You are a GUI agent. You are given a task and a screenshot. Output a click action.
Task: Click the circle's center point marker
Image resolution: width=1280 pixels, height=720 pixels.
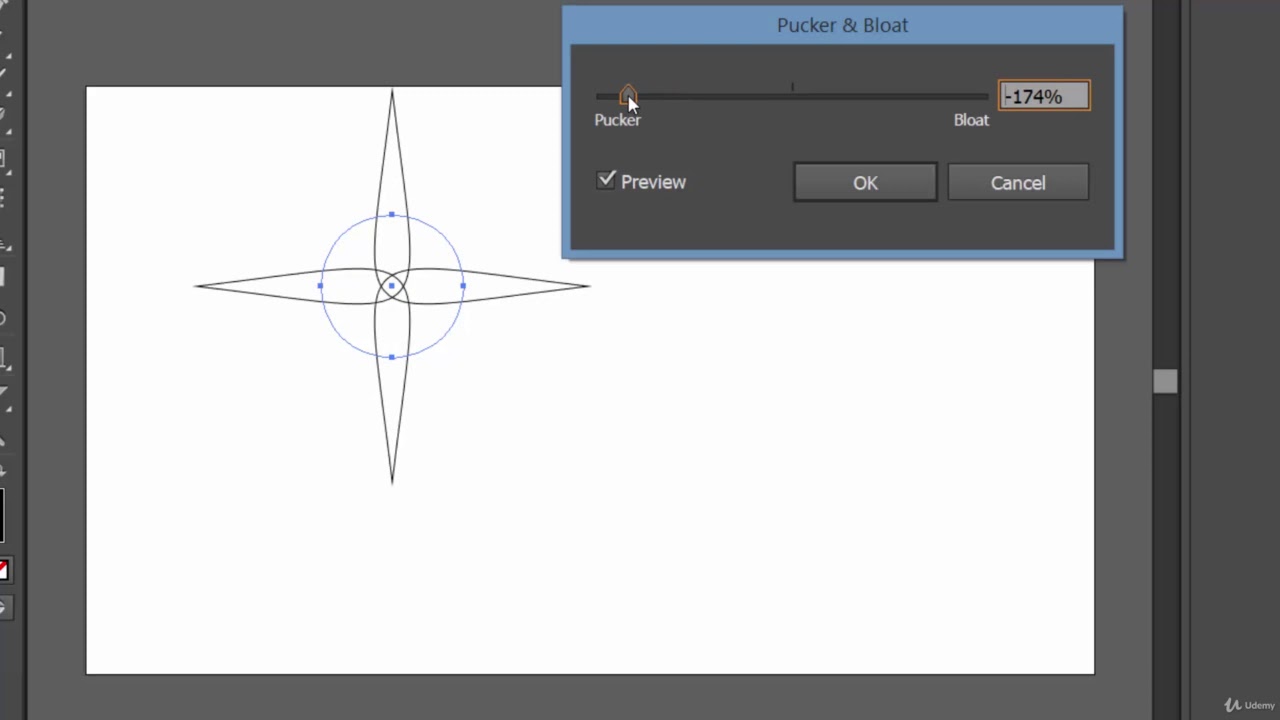392,286
